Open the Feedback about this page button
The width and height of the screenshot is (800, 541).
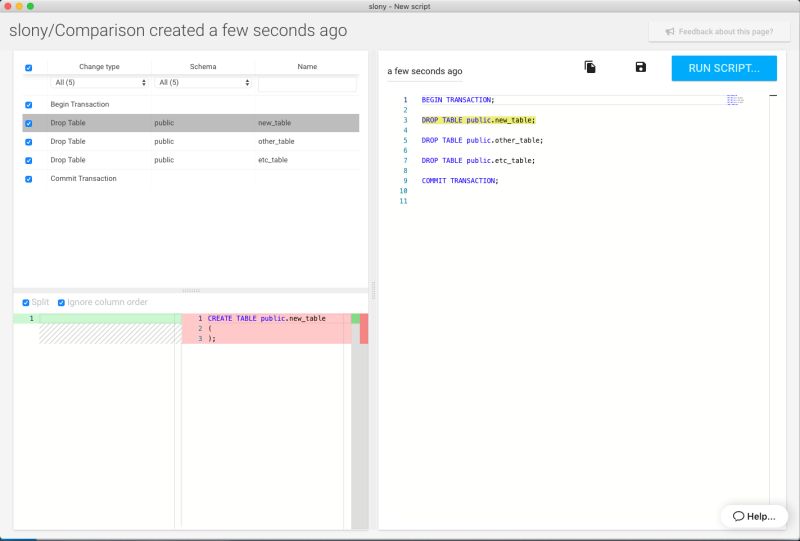pyautogui.click(x=719, y=32)
